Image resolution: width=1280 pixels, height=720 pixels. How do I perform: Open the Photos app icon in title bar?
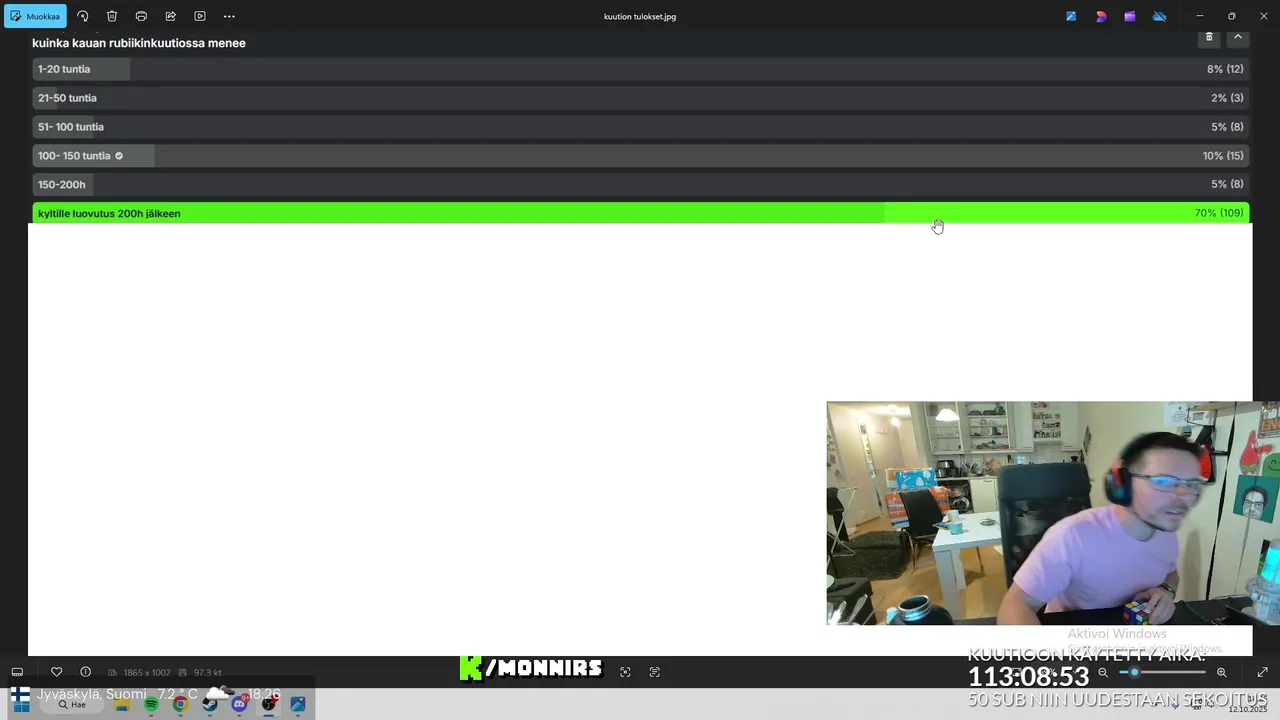[1071, 16]
